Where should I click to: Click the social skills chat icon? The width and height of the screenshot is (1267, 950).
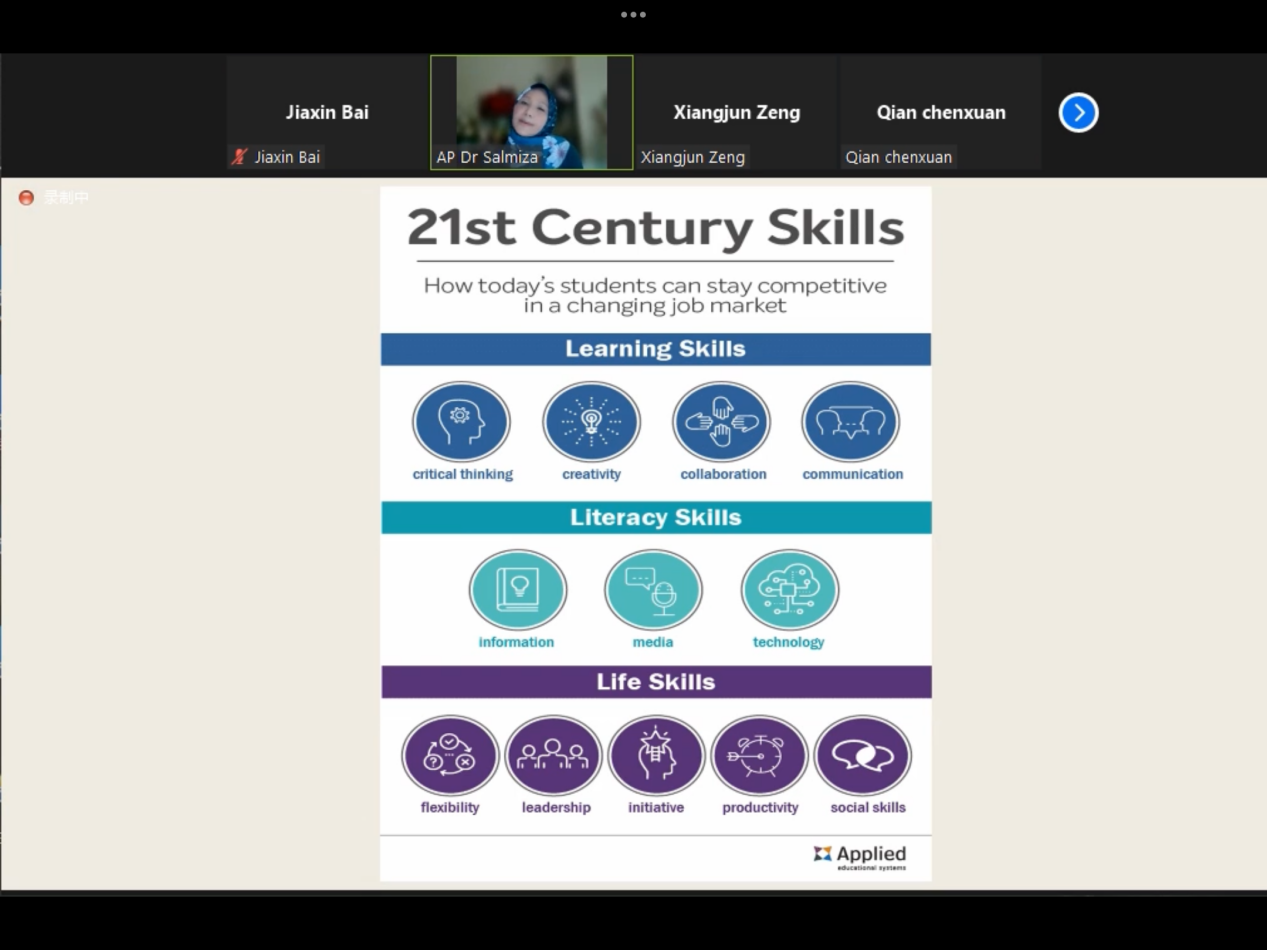tap(862, 756)
